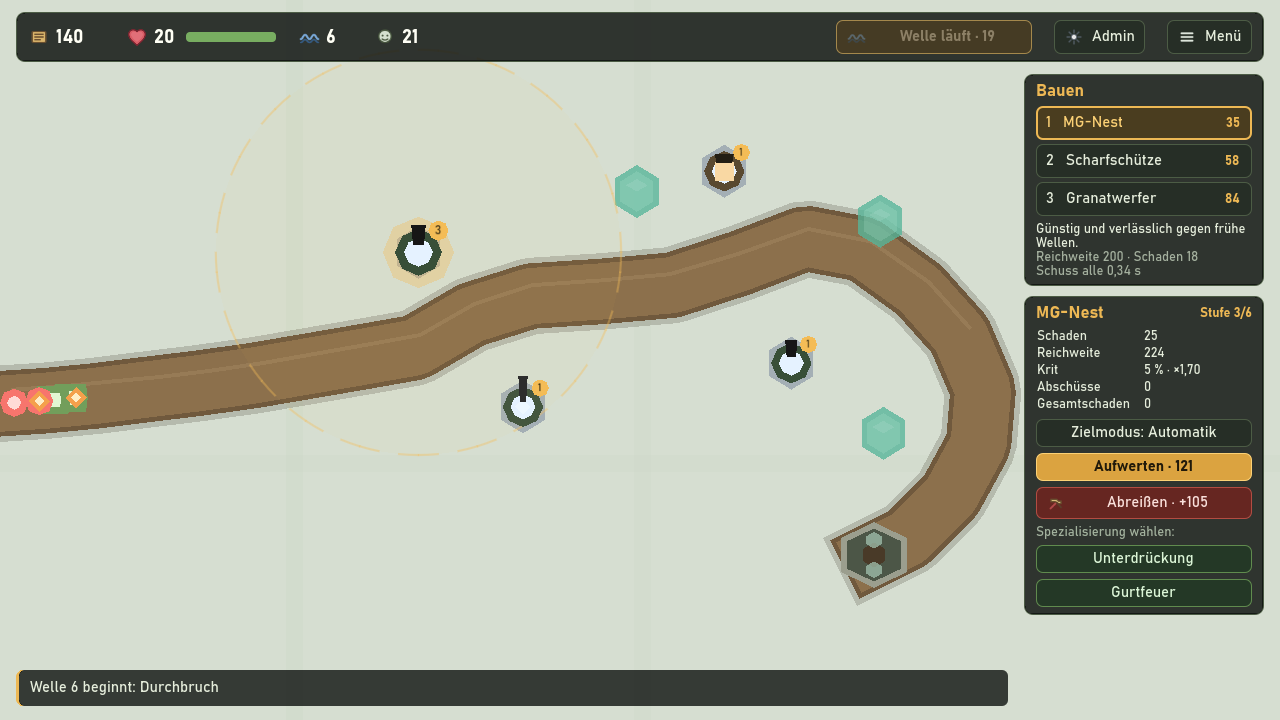Click the Reichweite value 224
Viewport: 1280px width, 720px height.
point(1156,353)
